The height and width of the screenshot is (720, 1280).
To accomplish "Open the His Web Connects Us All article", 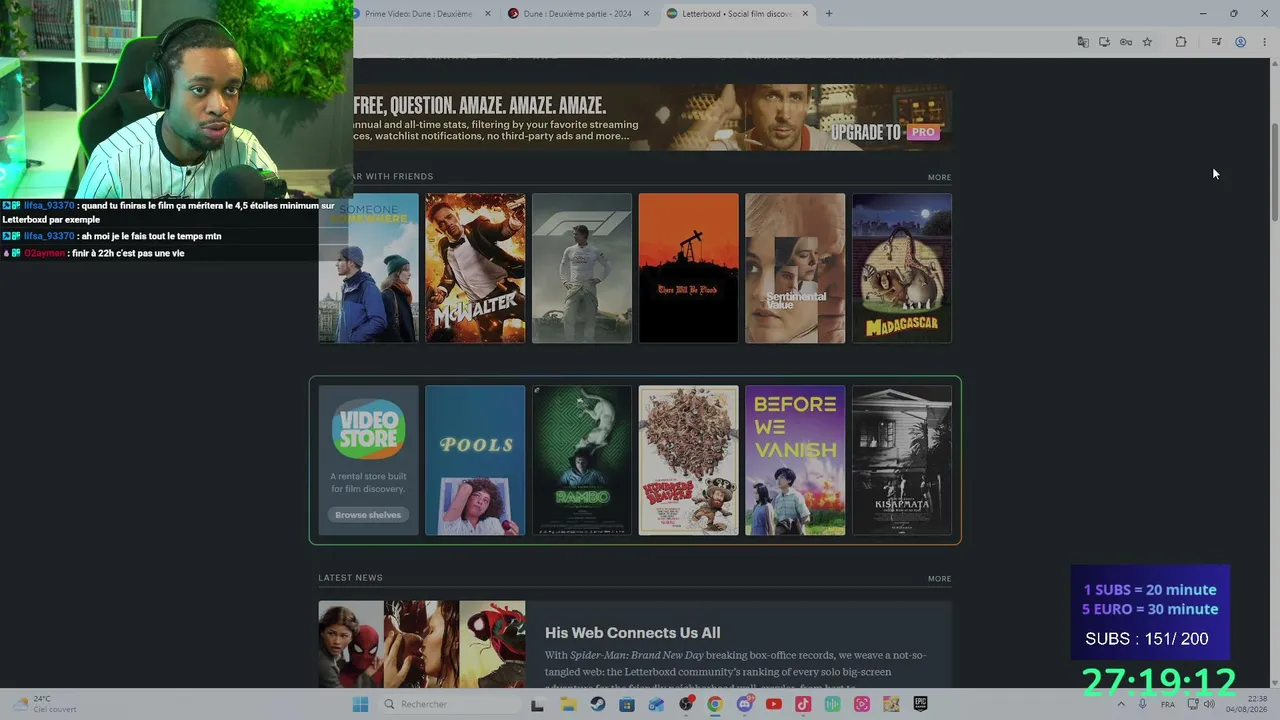I will [x=633, y=632].
